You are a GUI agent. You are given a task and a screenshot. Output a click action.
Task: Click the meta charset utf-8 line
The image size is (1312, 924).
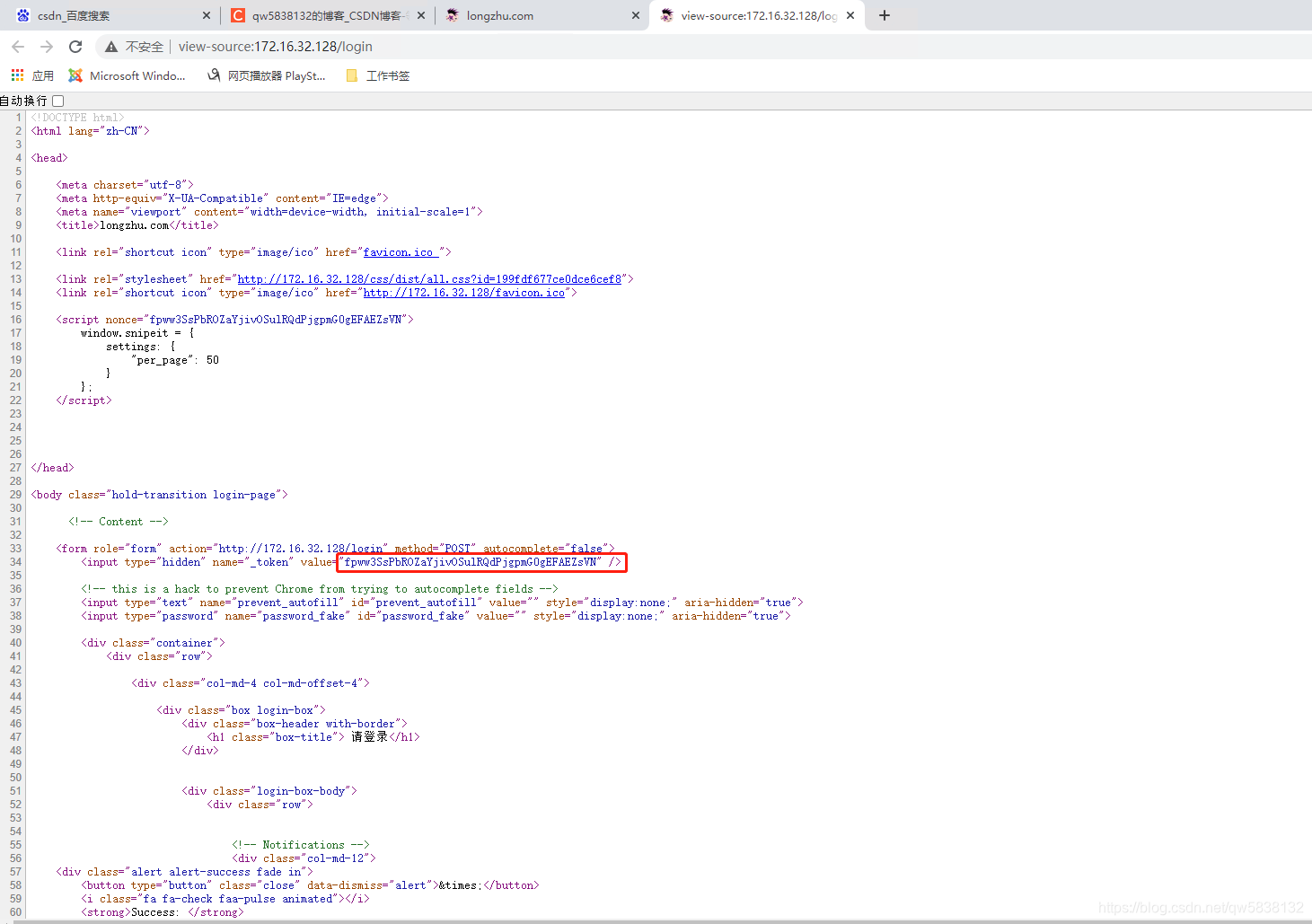125,185
